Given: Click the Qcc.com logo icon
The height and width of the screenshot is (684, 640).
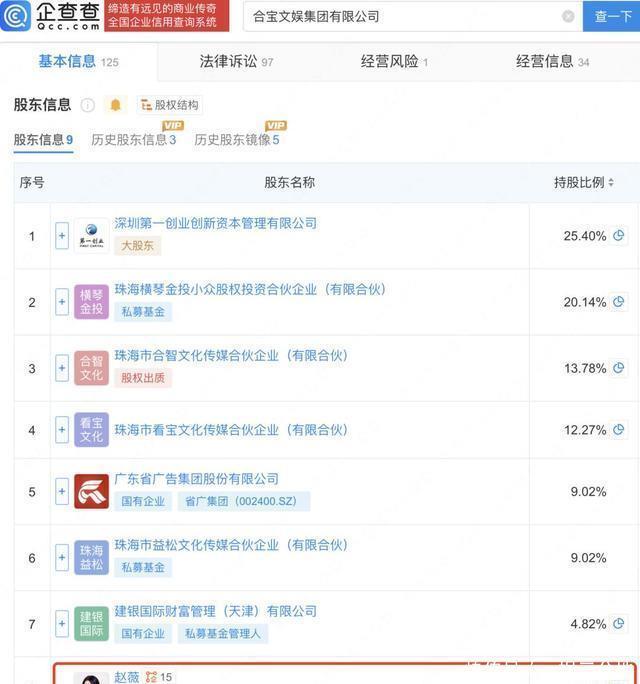Looking at the screenshot, I should click(16, 16).
